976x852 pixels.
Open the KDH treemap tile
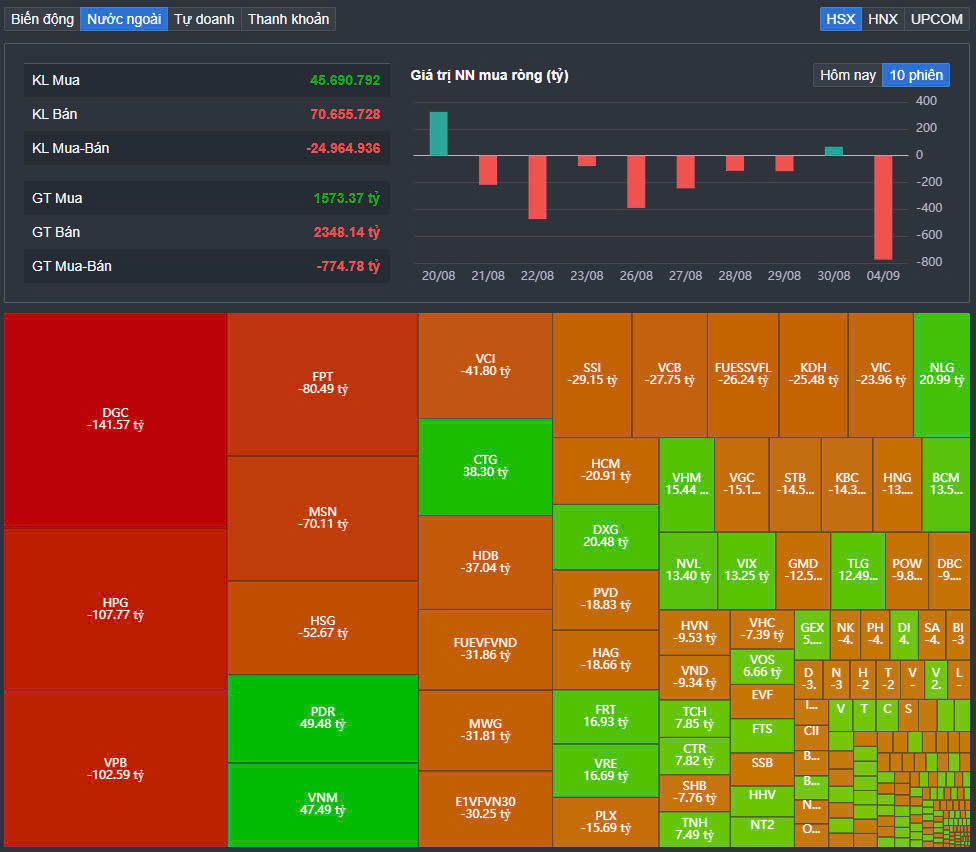813,375
